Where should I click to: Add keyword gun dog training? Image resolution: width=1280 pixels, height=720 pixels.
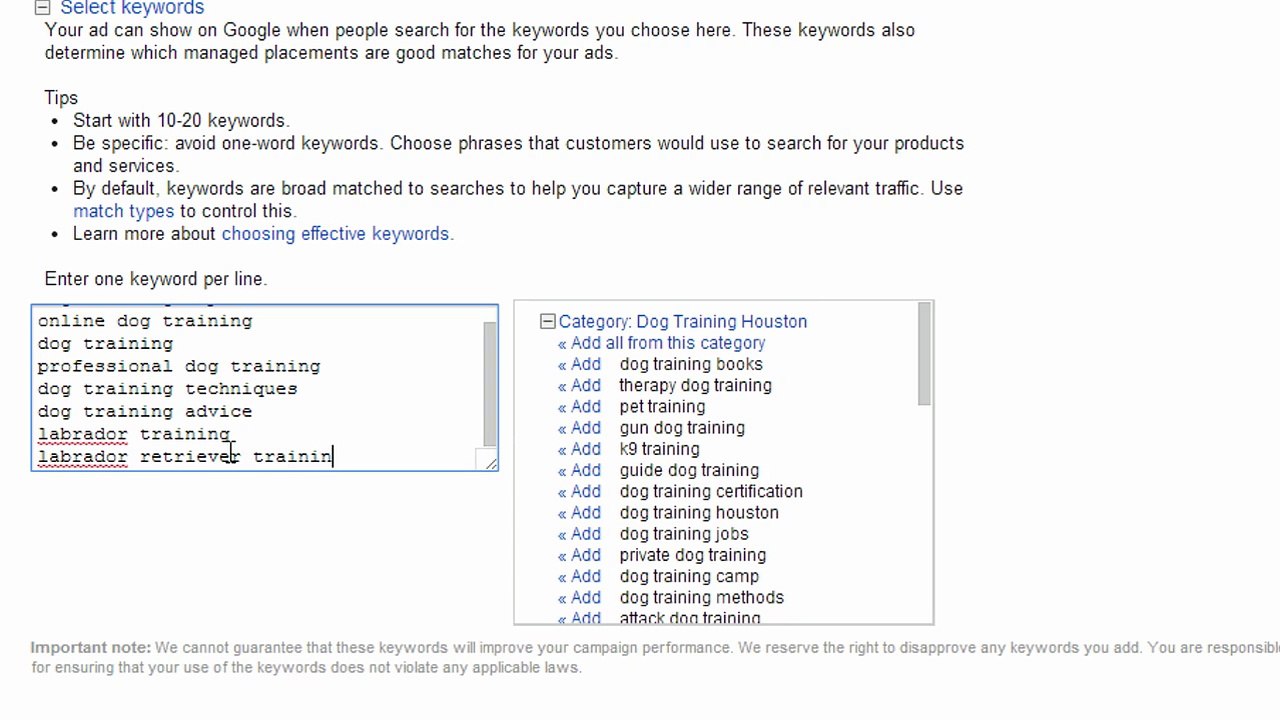(x=579, y=427)
